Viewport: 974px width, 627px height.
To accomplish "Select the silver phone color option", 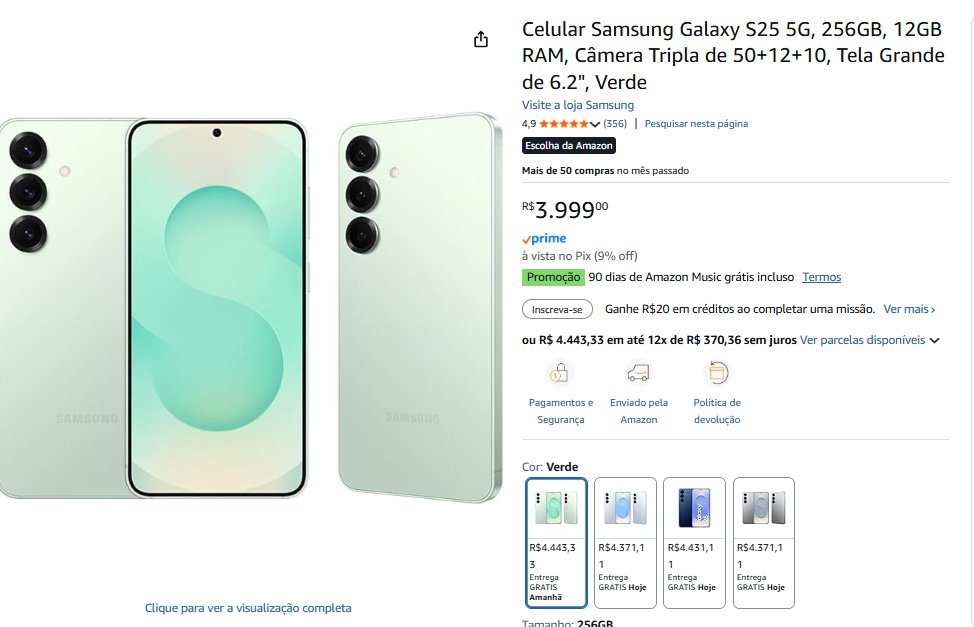I will 764,542.
